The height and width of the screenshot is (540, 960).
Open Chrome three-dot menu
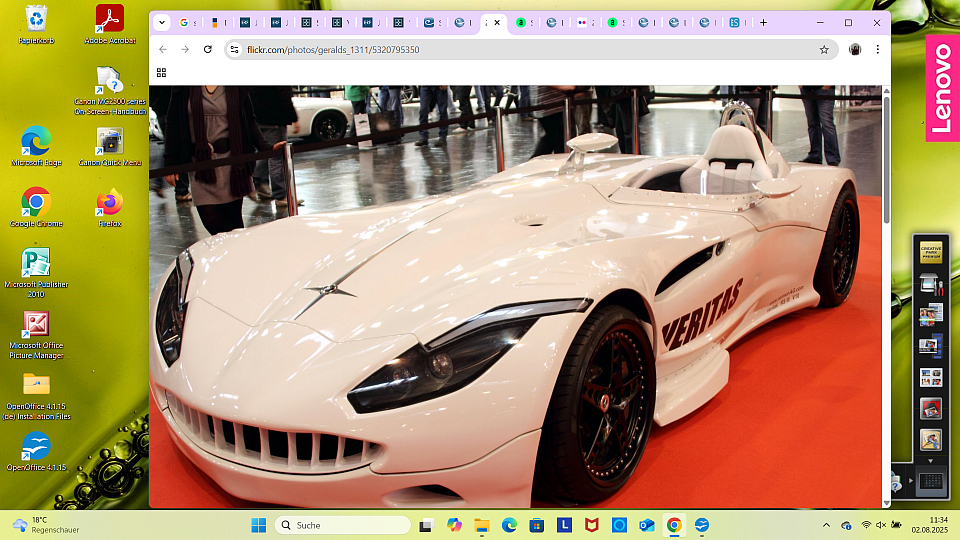point(877,50)
